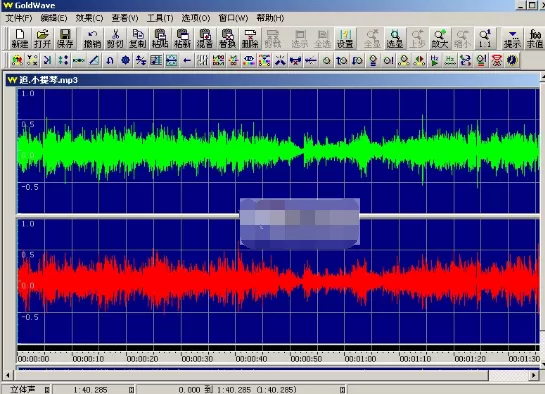
Task: Click the horizontal scrollbar right arrow
Action: [x=534, y=375]
